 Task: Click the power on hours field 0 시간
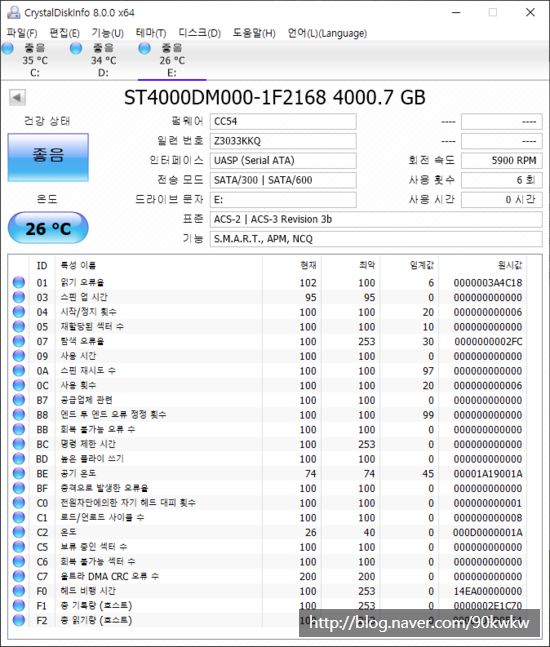502,200
